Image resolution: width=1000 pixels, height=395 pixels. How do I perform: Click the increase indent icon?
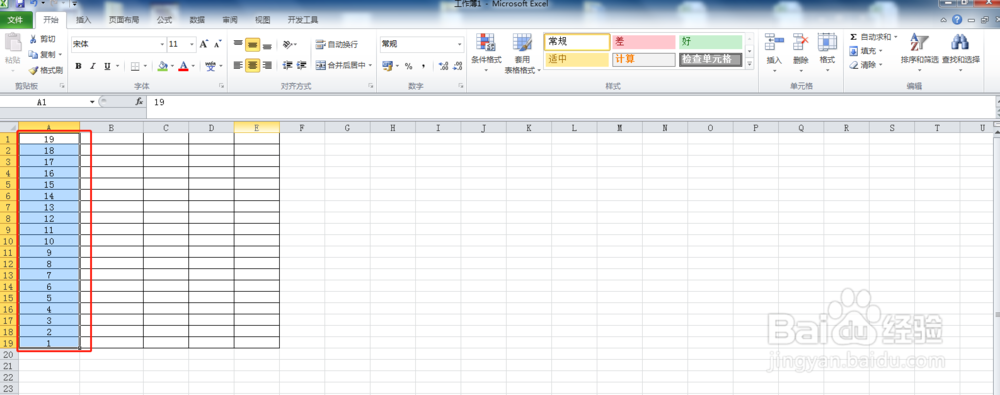(302, 65)
